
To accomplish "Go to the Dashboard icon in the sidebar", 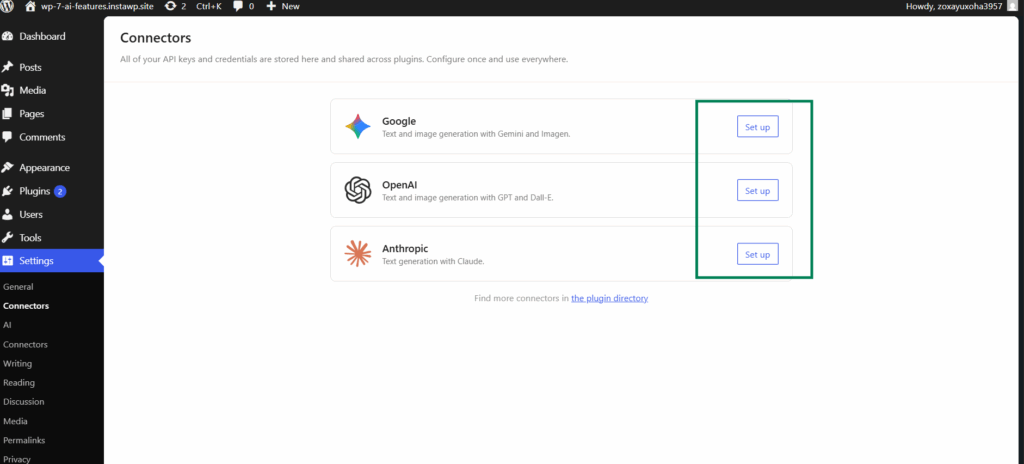I will point(8,37).
